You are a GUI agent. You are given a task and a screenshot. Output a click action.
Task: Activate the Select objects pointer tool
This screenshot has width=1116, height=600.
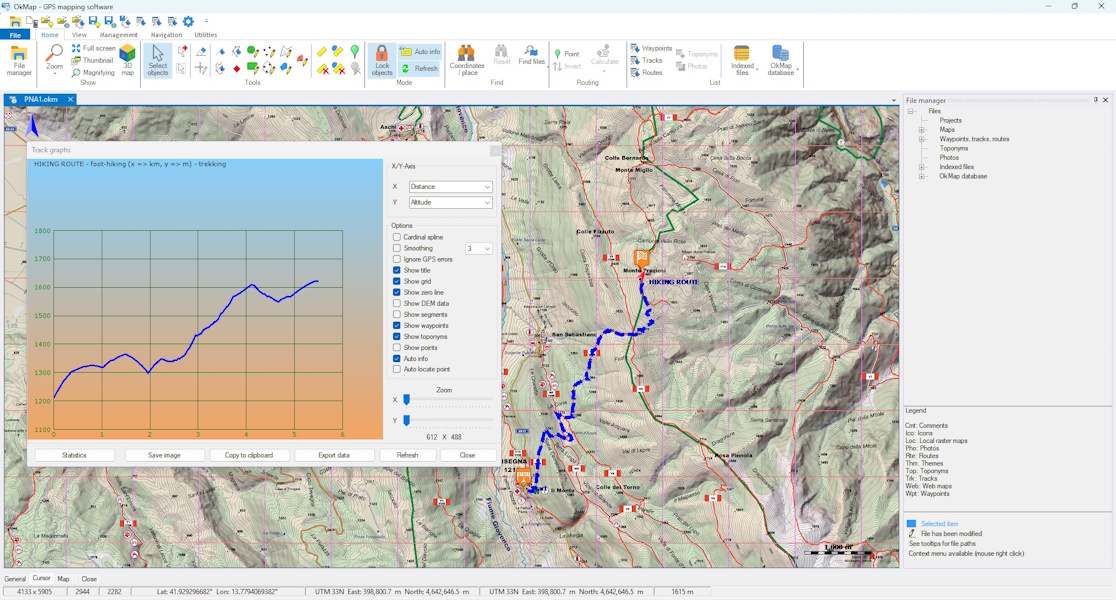pos(157,60)
